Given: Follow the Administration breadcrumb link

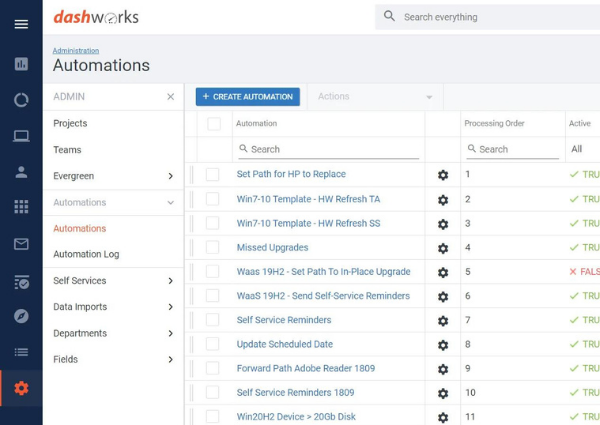Looking at the screenshot, I should (76, 50).
